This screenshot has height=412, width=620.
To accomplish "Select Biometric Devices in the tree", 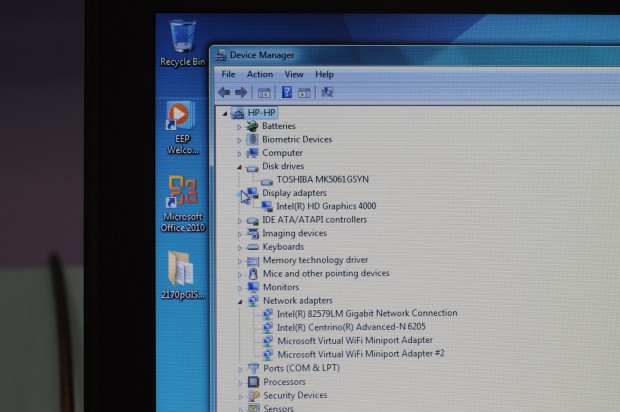I will (x=297, y=139).
